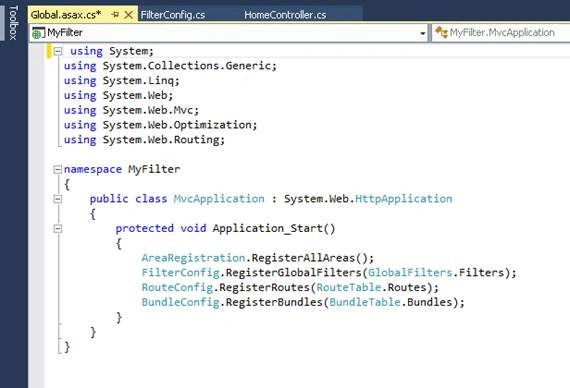Viewport: 570px width, 388px height.
Task: Collapse the MvcApplication class block
Action: pos(57,199)
